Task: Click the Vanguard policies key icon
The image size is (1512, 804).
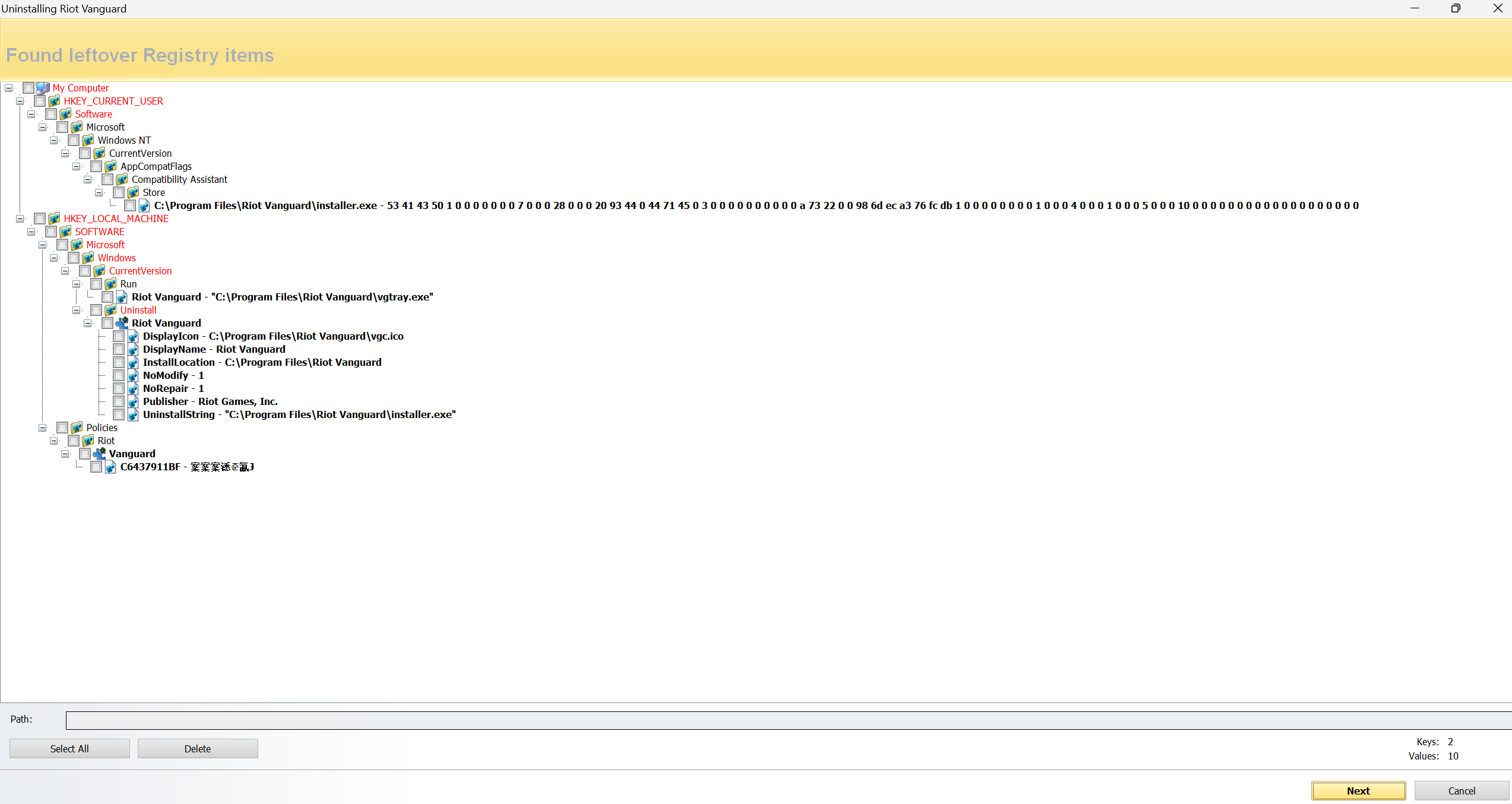Action: coord(99,454)
